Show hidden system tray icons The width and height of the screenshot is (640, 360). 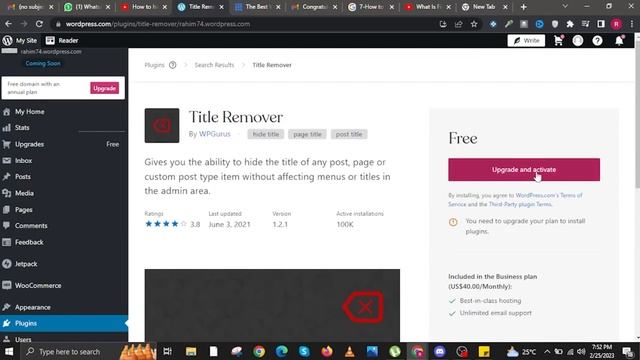[x=547, y=351]
